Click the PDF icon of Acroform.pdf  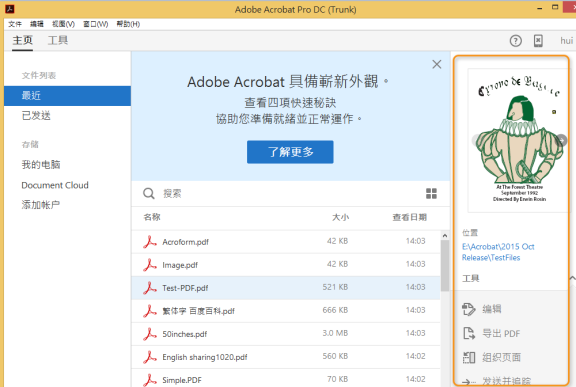click(x=150, y=242)
